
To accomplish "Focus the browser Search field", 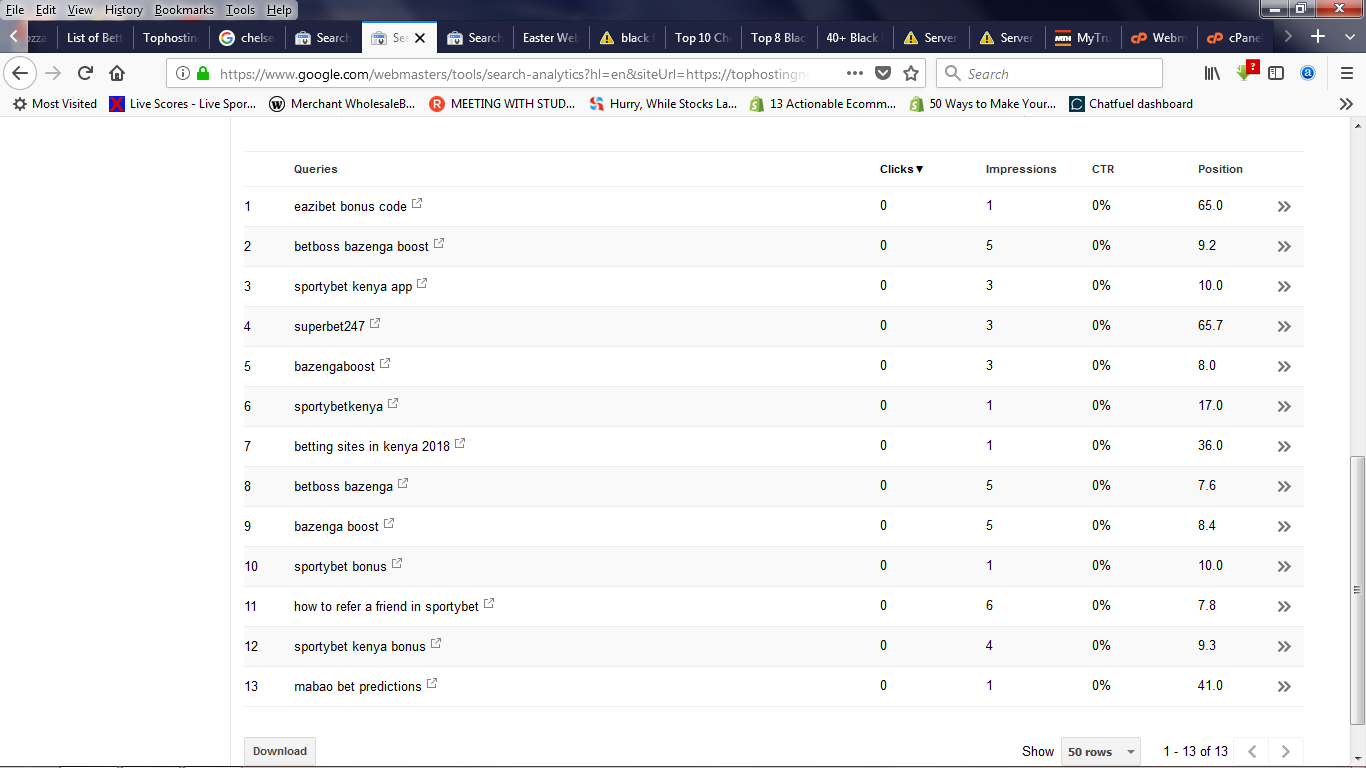I will pyautogui.click(x=1049, y=73).
